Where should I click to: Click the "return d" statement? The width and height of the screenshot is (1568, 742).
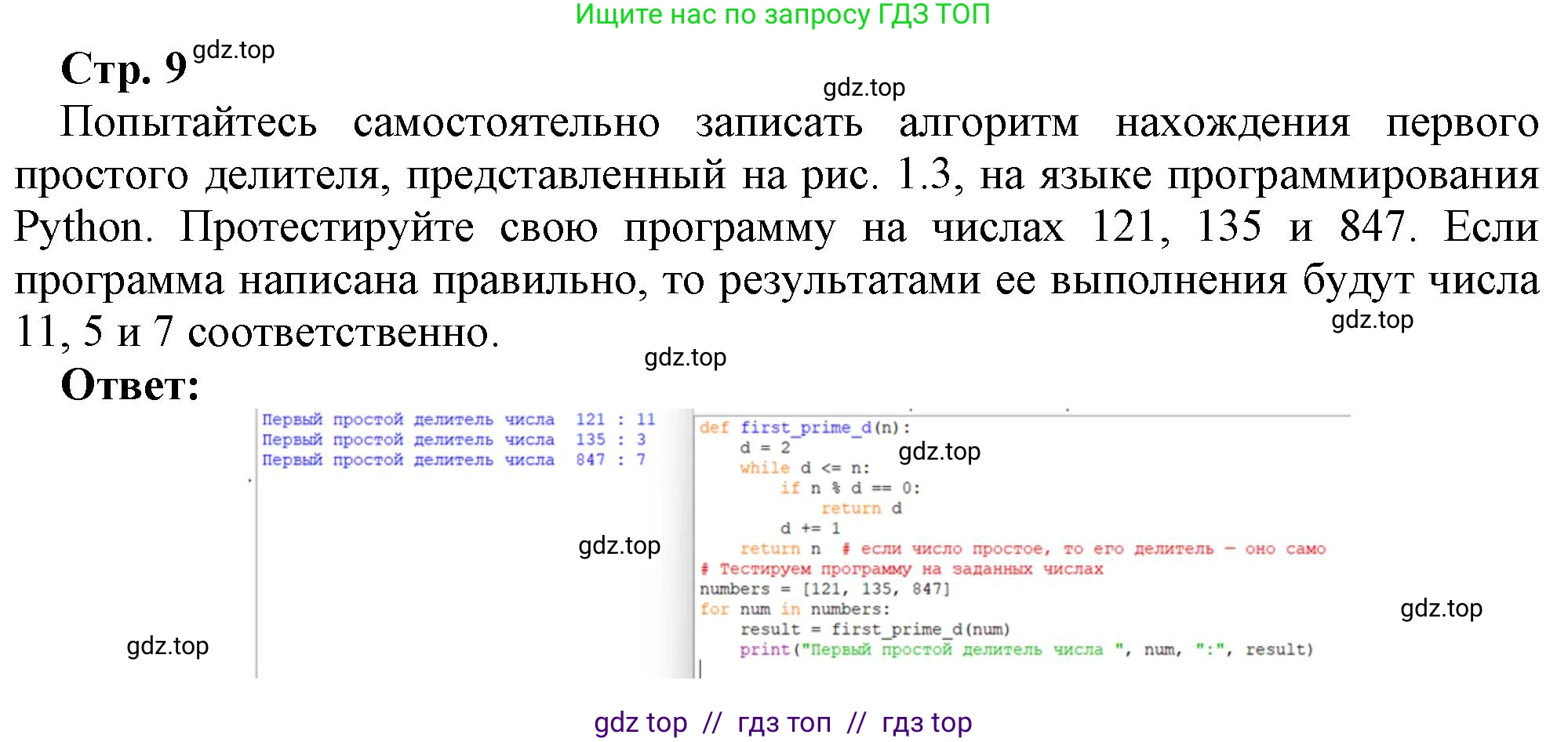click(860, 508)
